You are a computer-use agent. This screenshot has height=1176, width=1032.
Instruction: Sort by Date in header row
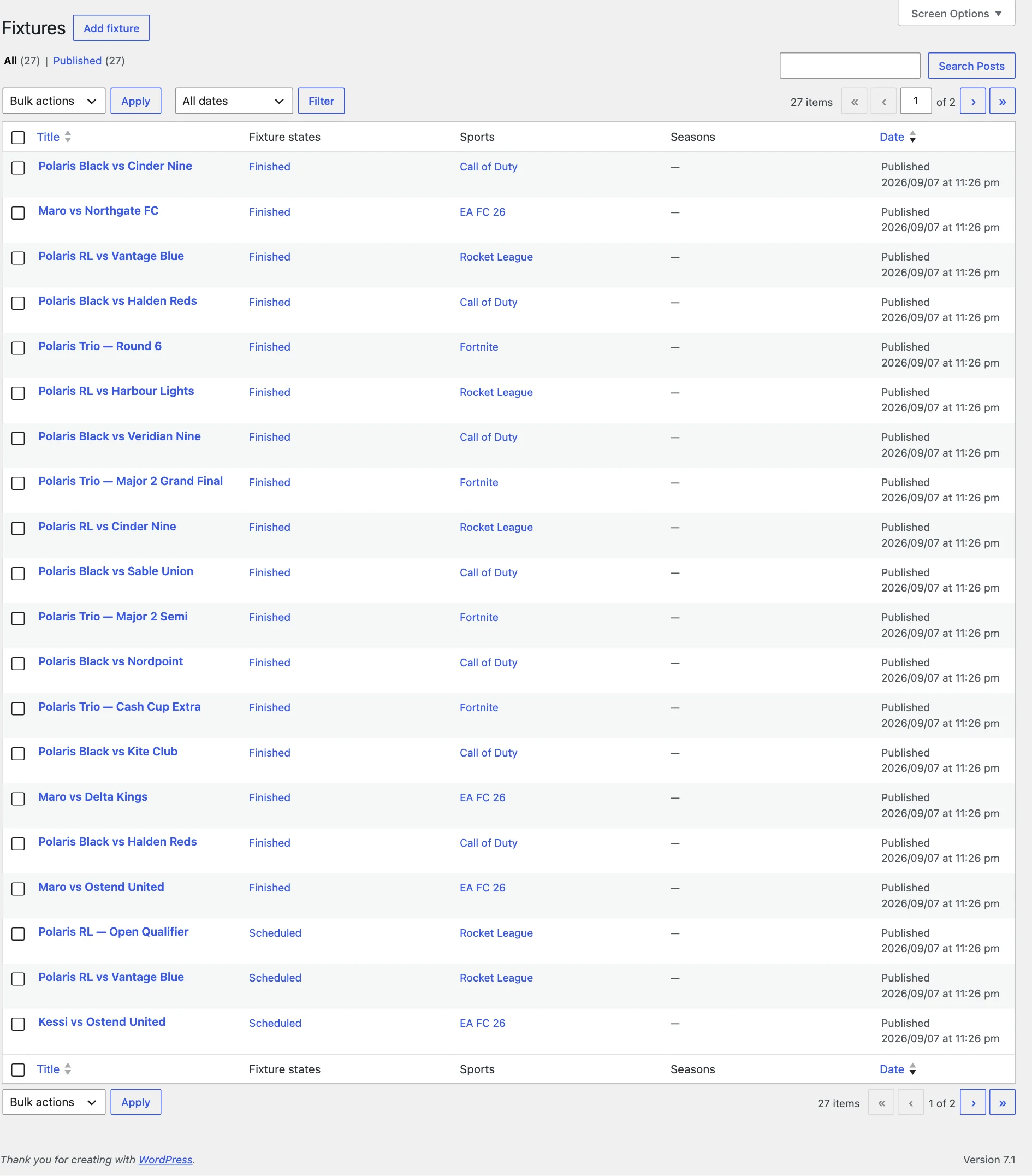click(897, 137)
